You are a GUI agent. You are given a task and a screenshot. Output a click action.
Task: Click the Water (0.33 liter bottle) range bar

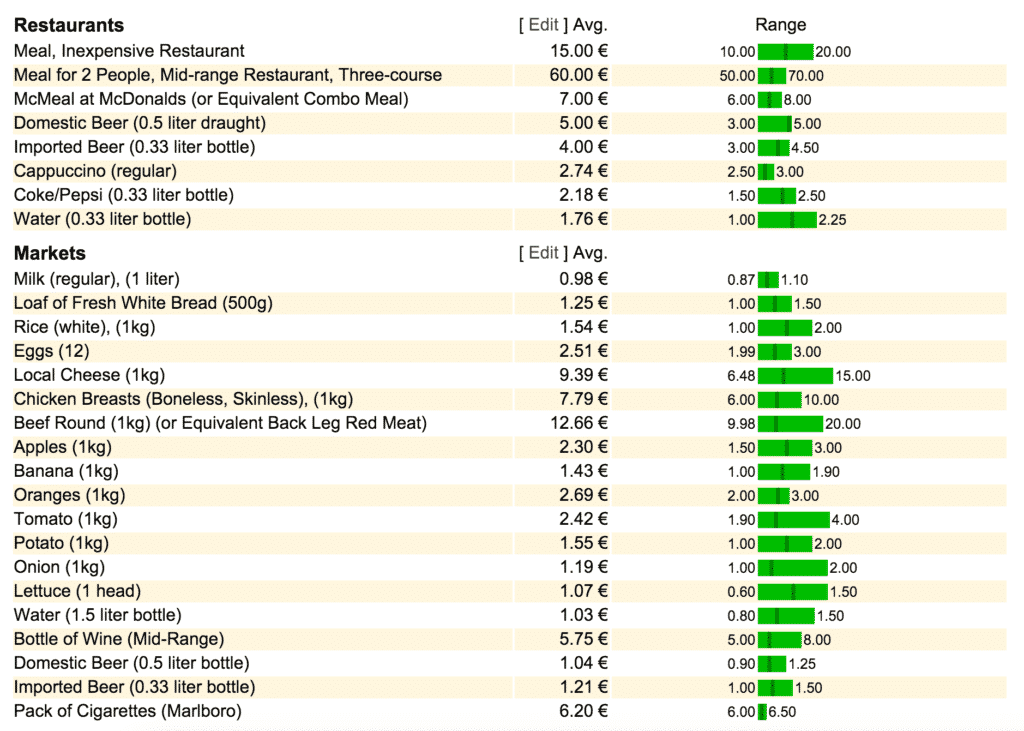tap(787, 220)
